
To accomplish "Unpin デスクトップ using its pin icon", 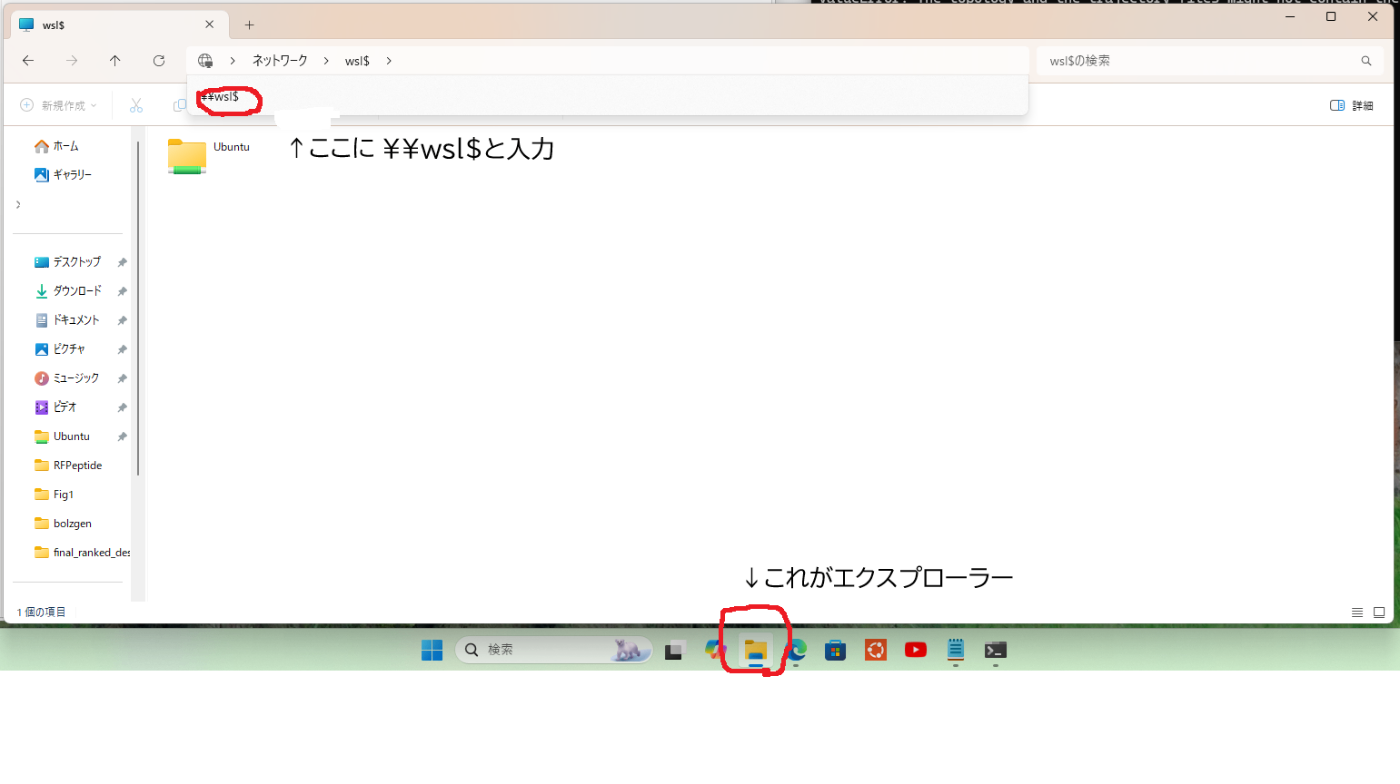I will click(122, 262).
